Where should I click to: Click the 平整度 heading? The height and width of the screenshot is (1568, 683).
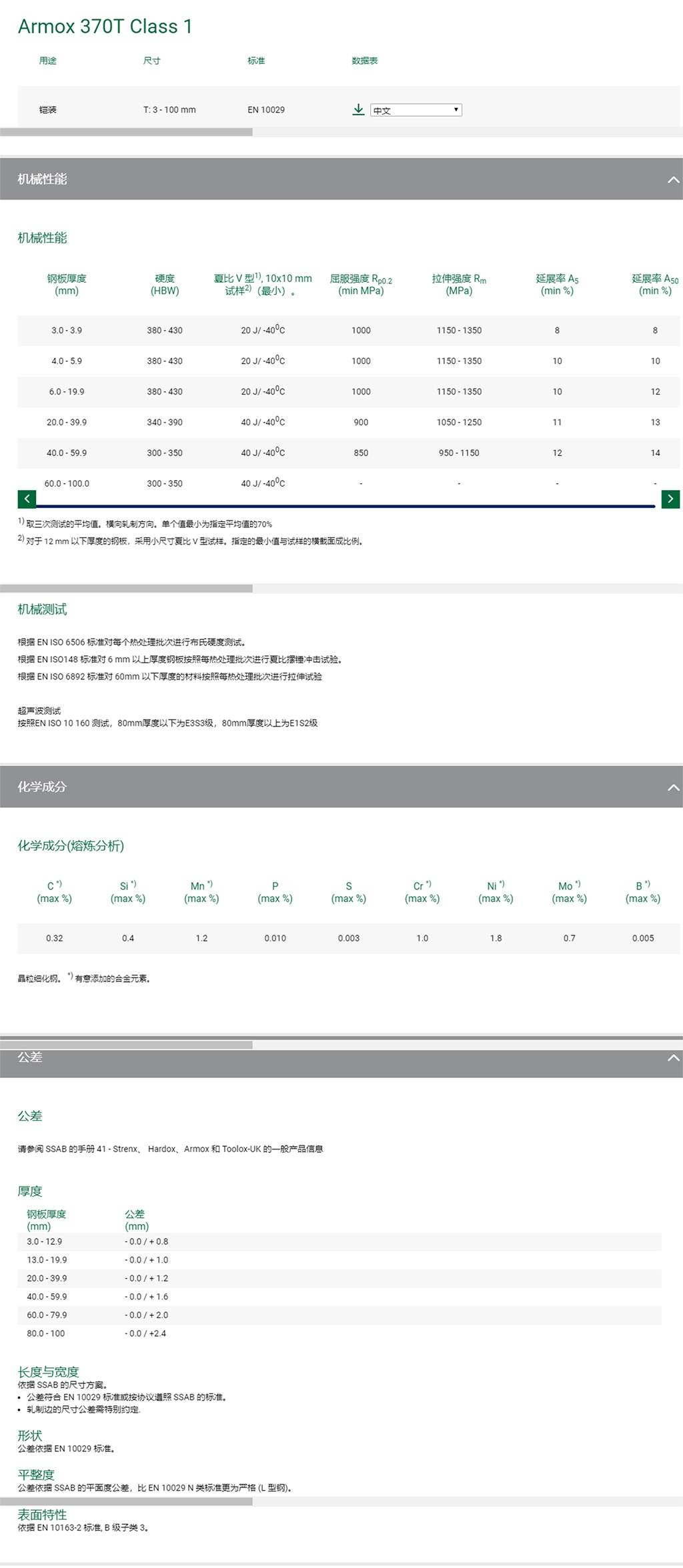36,1474
